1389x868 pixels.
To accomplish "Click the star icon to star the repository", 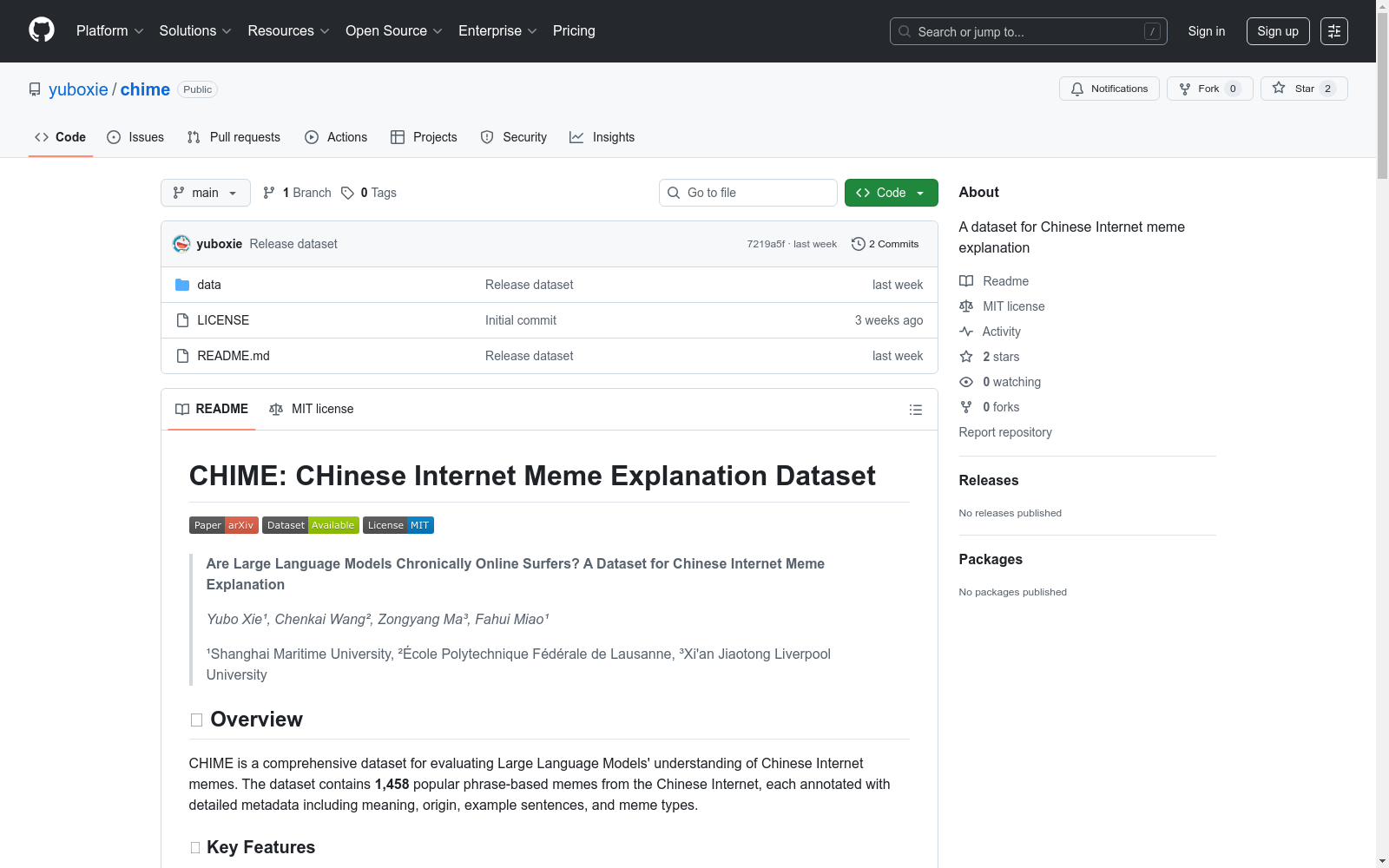I will 1279,88.
